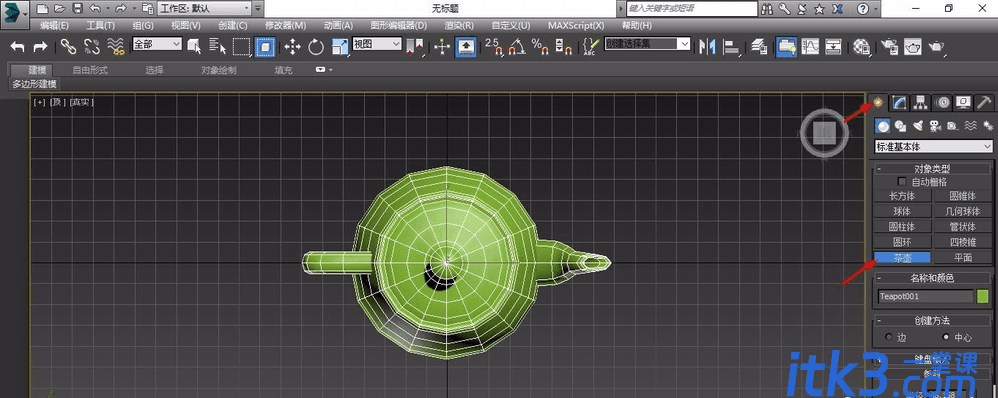Click the Rectangular Selection Region icon
The image size is (998, 398).
point(241,46)
